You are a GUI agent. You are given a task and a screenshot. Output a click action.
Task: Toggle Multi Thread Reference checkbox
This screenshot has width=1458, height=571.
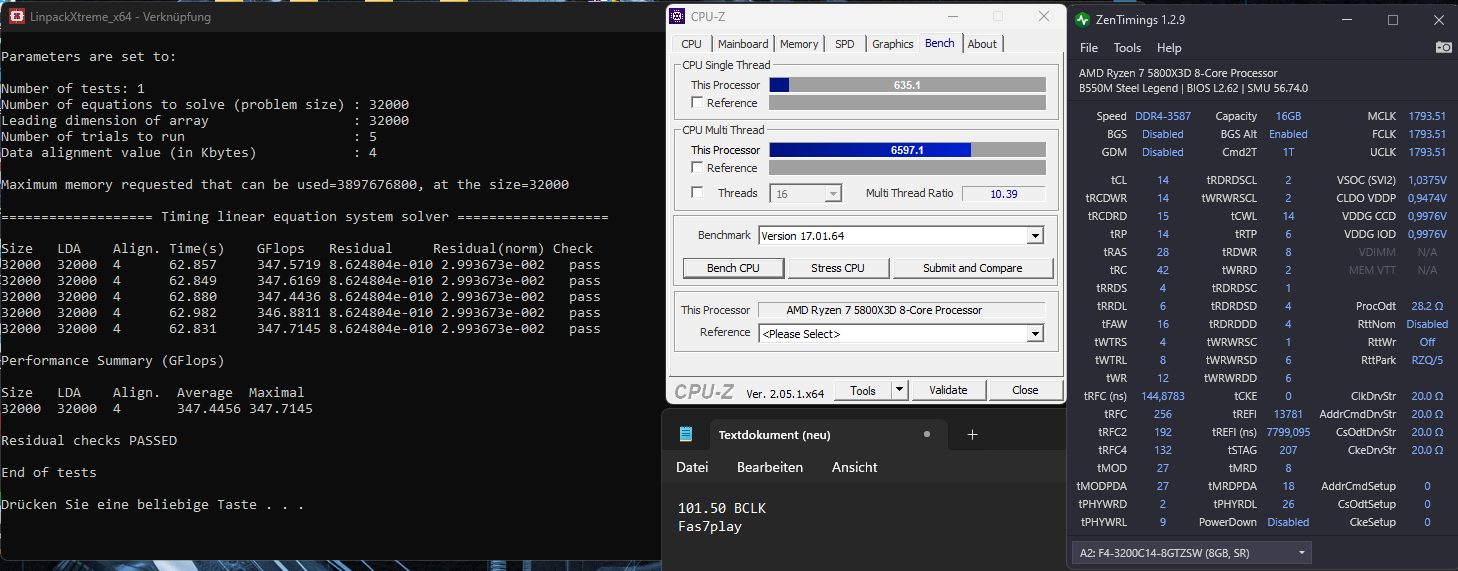pos(697,168)
